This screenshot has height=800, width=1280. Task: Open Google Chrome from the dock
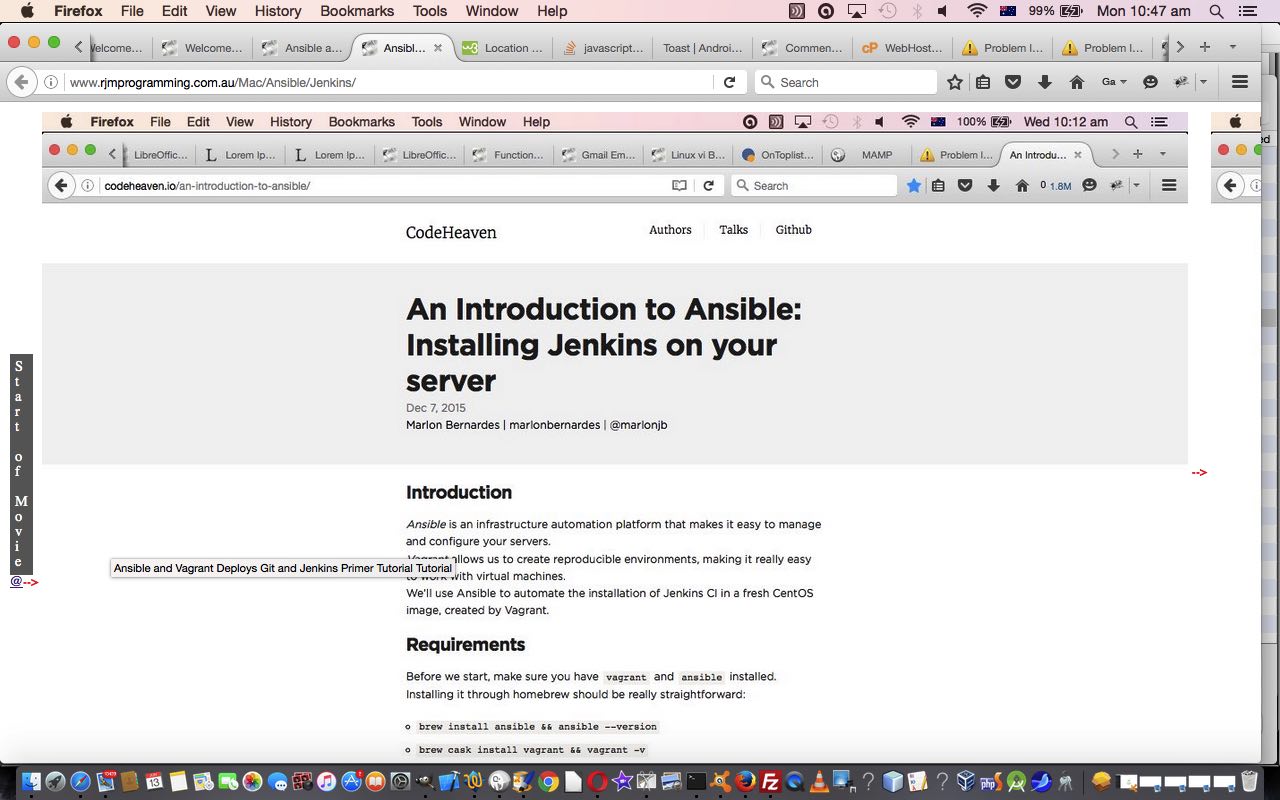(548, 781)
